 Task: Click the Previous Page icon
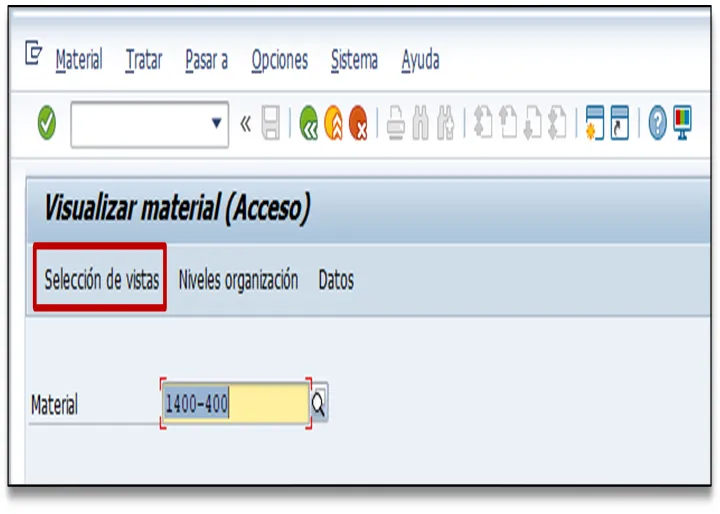[507, 123]
